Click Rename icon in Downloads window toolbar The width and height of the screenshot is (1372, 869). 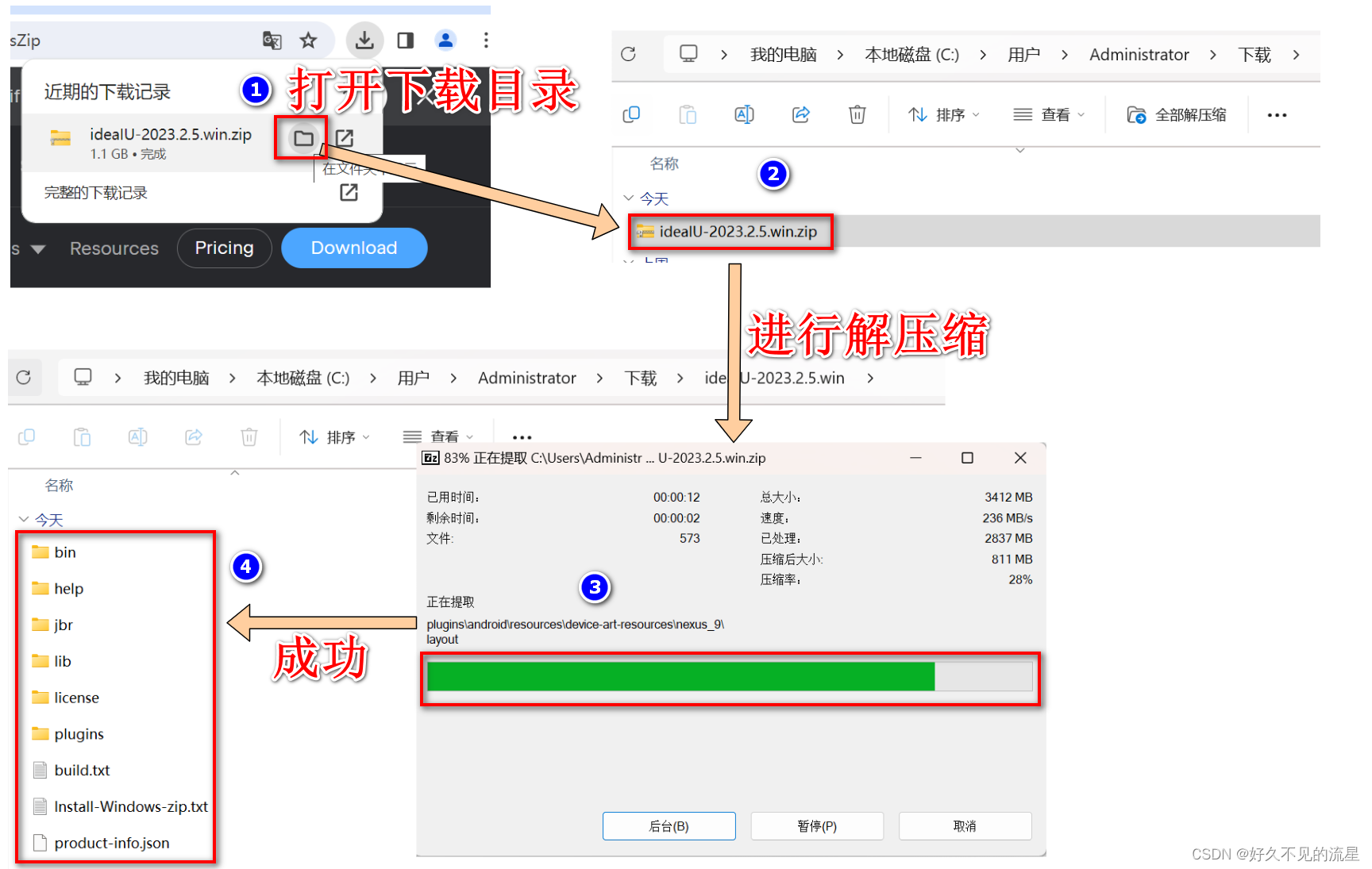pyautogui.click(x=744, y=115)
